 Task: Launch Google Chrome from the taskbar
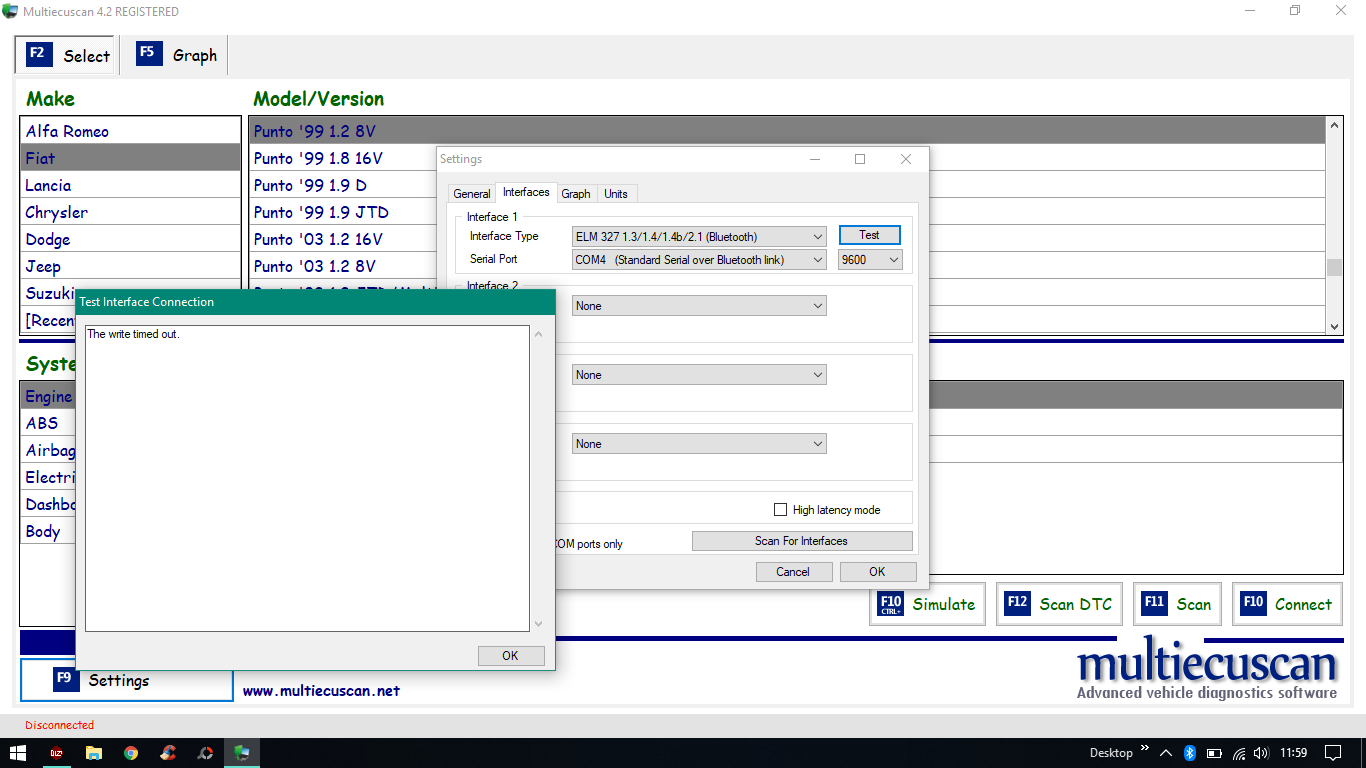point(131,753)
